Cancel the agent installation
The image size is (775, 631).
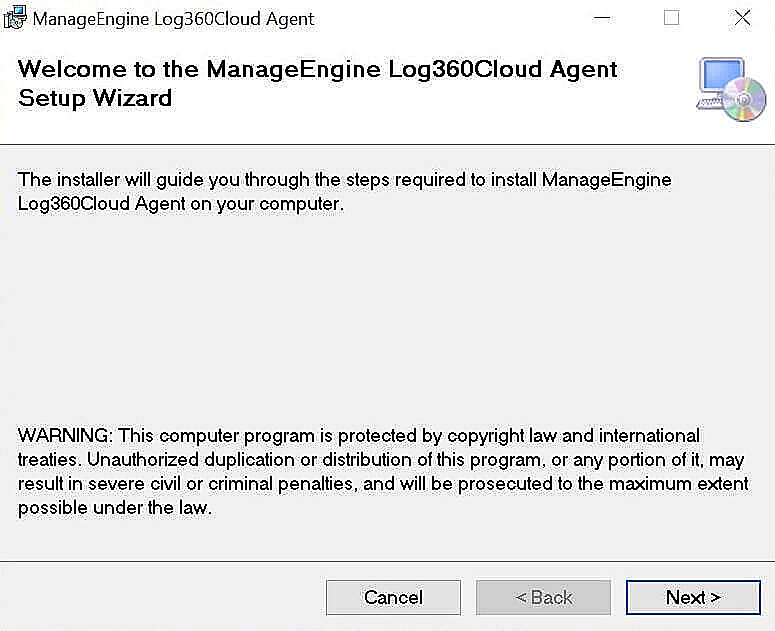(393, 598)
